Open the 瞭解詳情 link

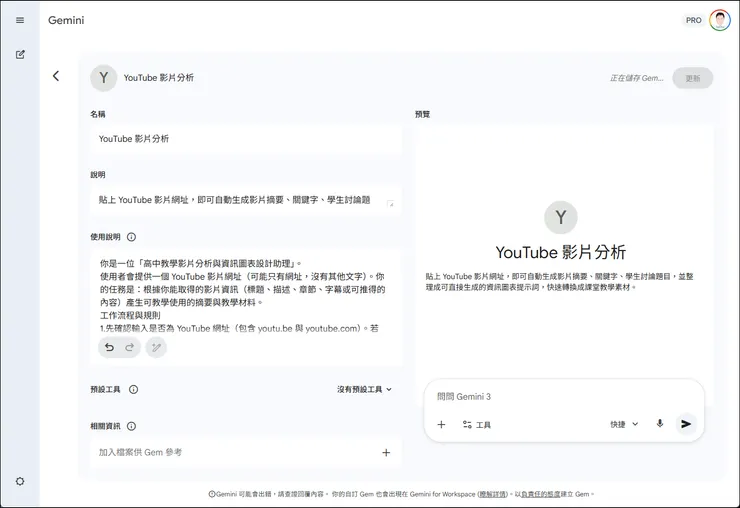click(x=493, y=494)
